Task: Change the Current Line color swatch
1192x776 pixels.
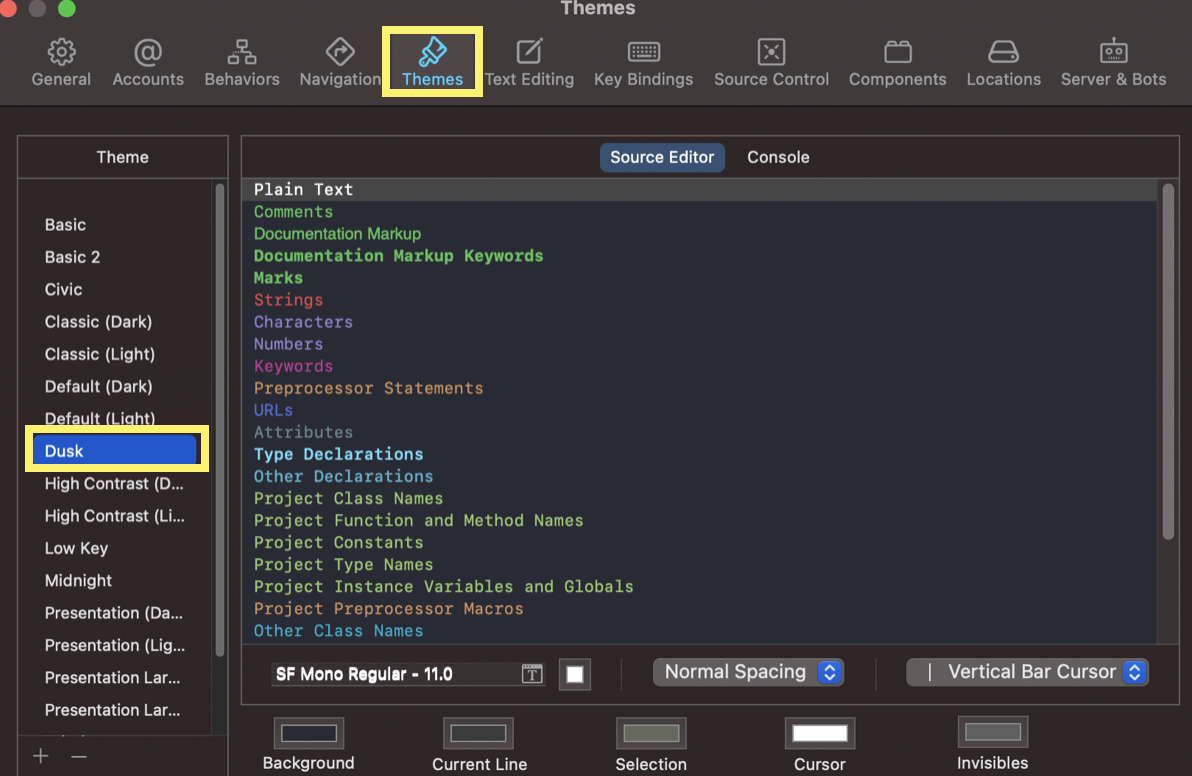Action: click(x=478, y=733)
